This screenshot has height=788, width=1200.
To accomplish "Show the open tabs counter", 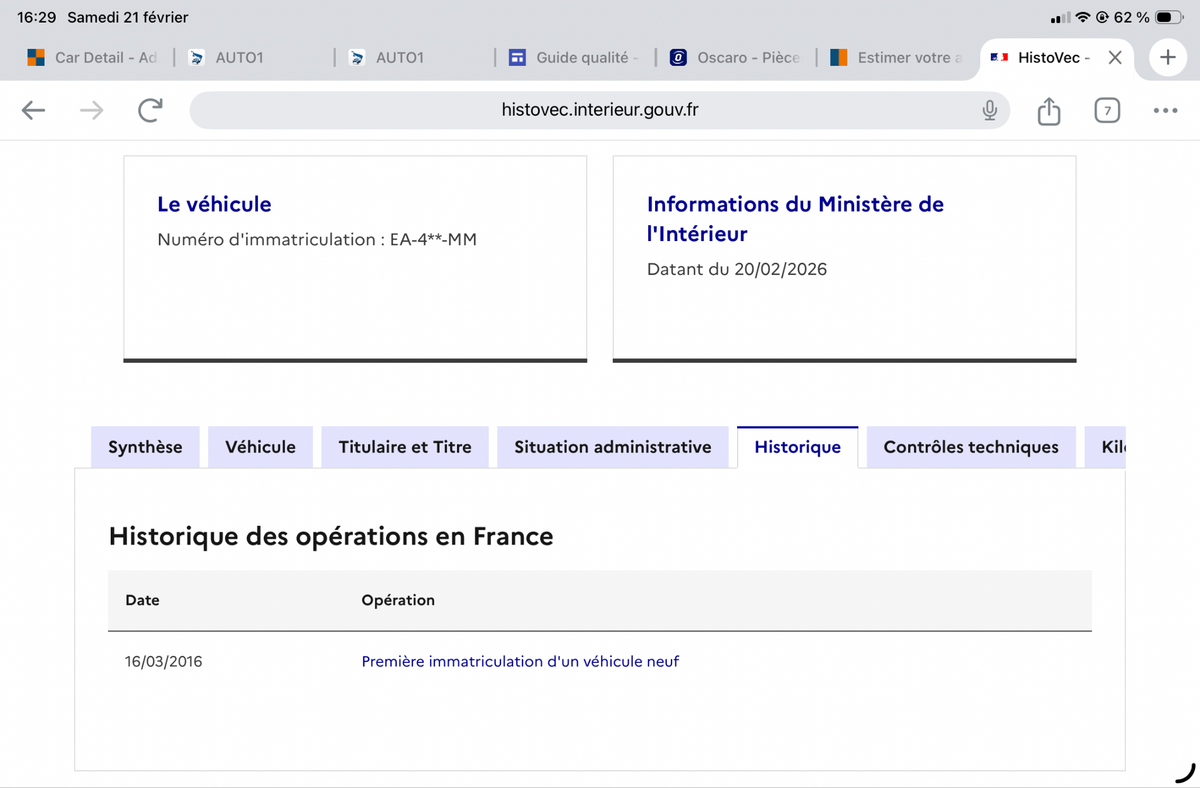I will click(1106, 111).
